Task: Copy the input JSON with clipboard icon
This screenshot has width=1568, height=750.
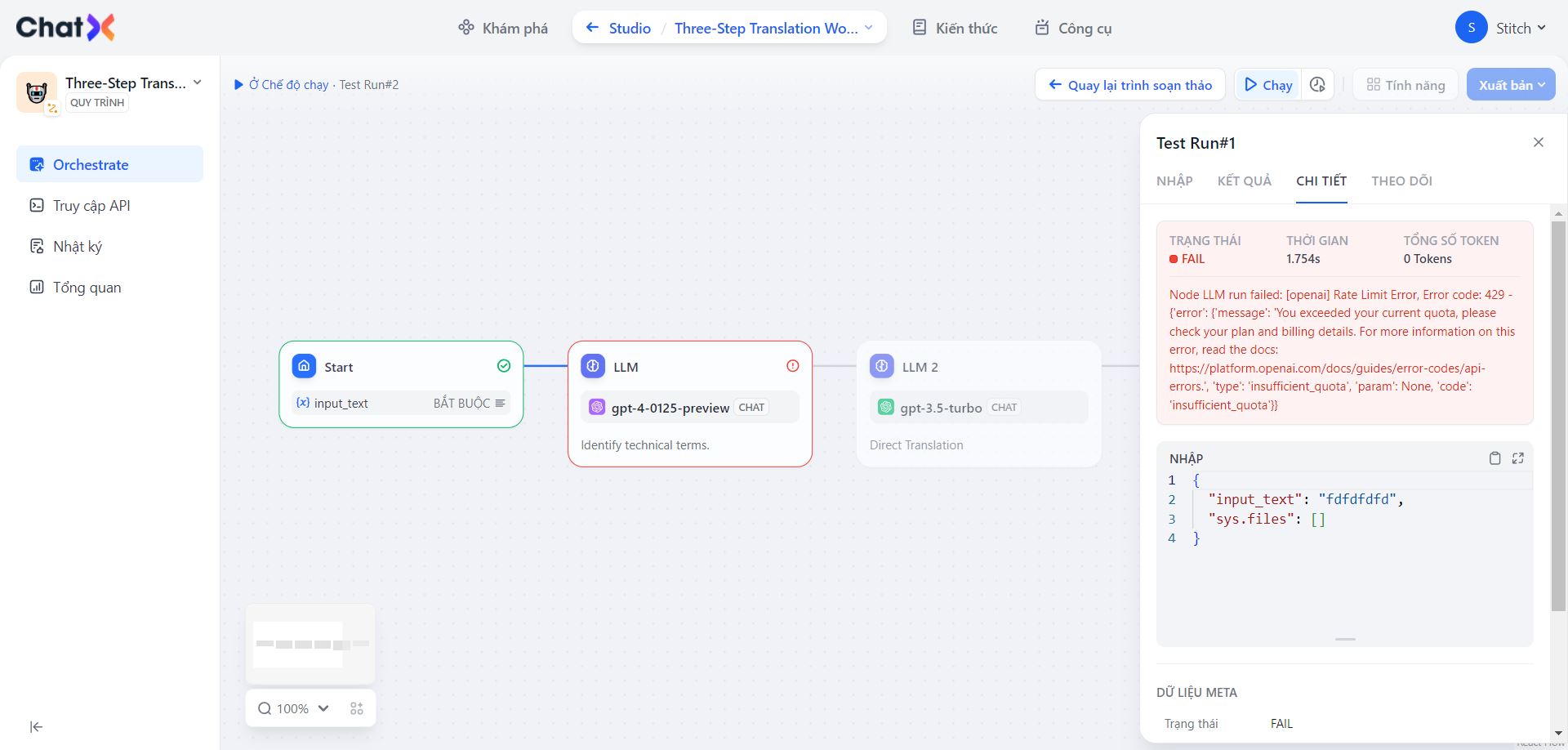Action: pos(1494,458)
